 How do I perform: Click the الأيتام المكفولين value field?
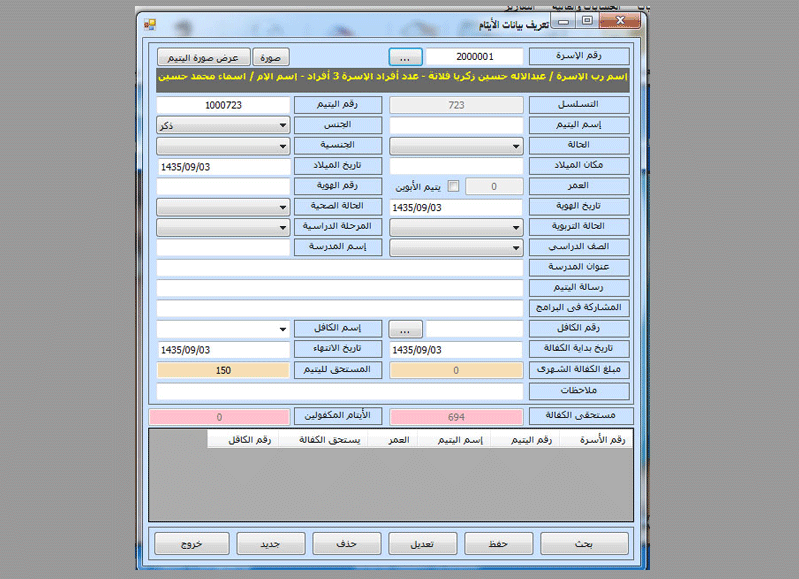(220, 416)
